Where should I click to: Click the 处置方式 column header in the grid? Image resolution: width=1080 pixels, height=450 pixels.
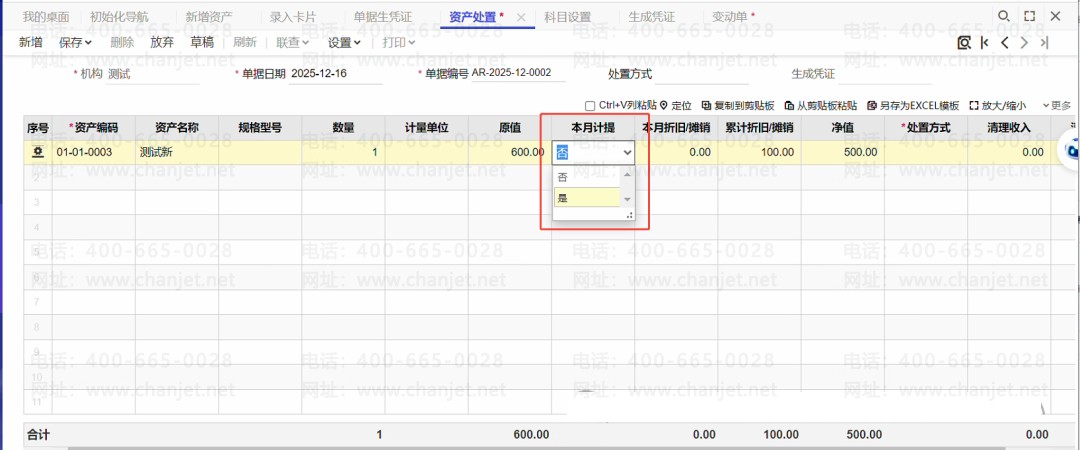pos(926,127)
